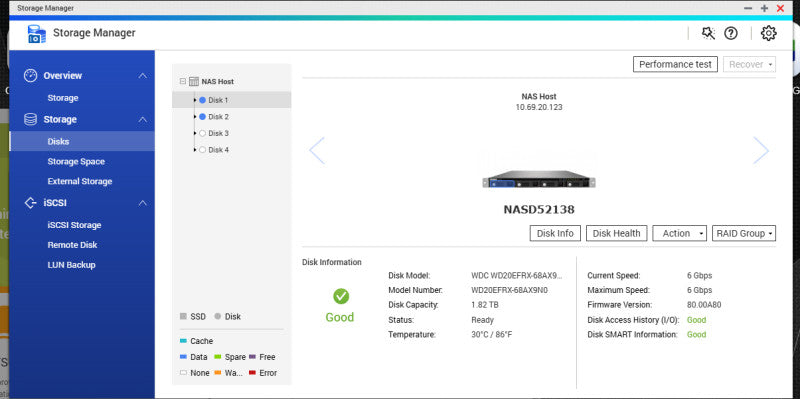
Task: Click the Performance test button
Action: 676,64
